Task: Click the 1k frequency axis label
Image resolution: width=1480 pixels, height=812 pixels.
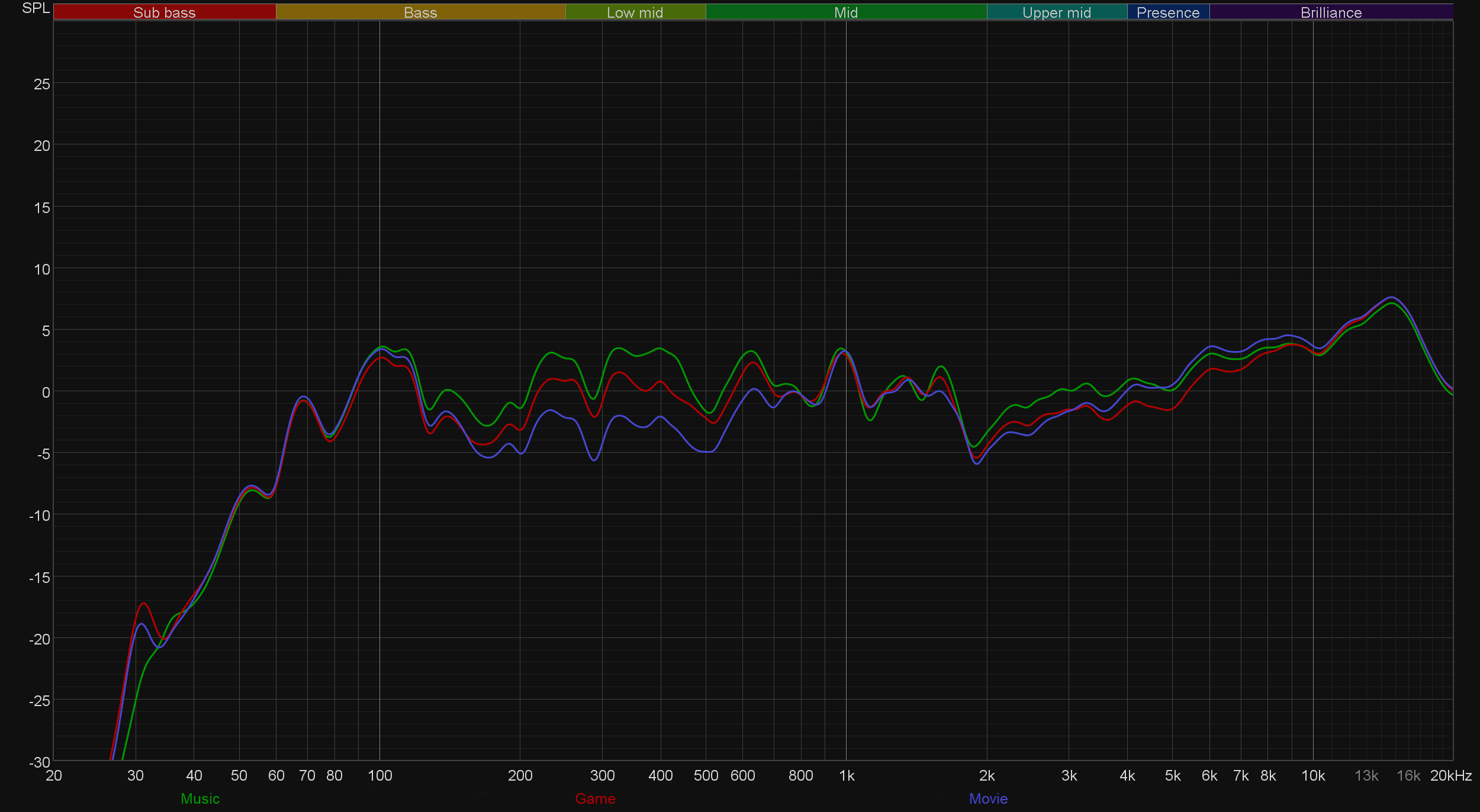Action: (847, 775)
